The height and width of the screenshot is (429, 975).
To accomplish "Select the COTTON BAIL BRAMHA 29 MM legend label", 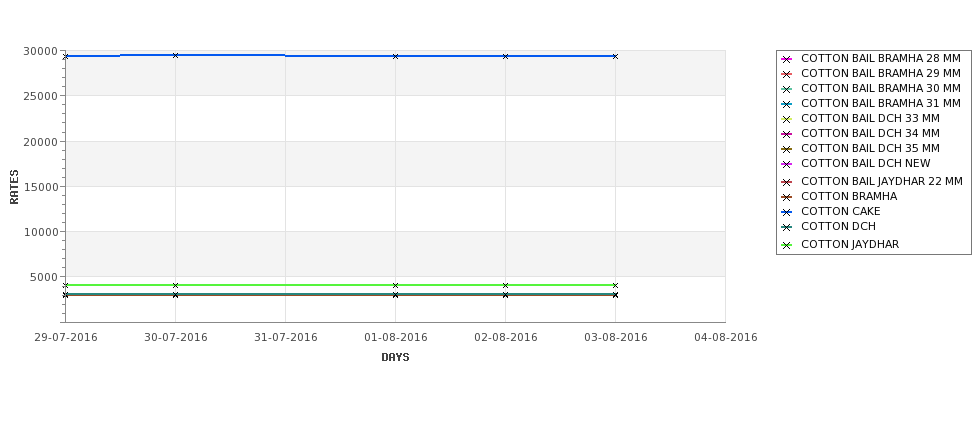I will (880, 73).
